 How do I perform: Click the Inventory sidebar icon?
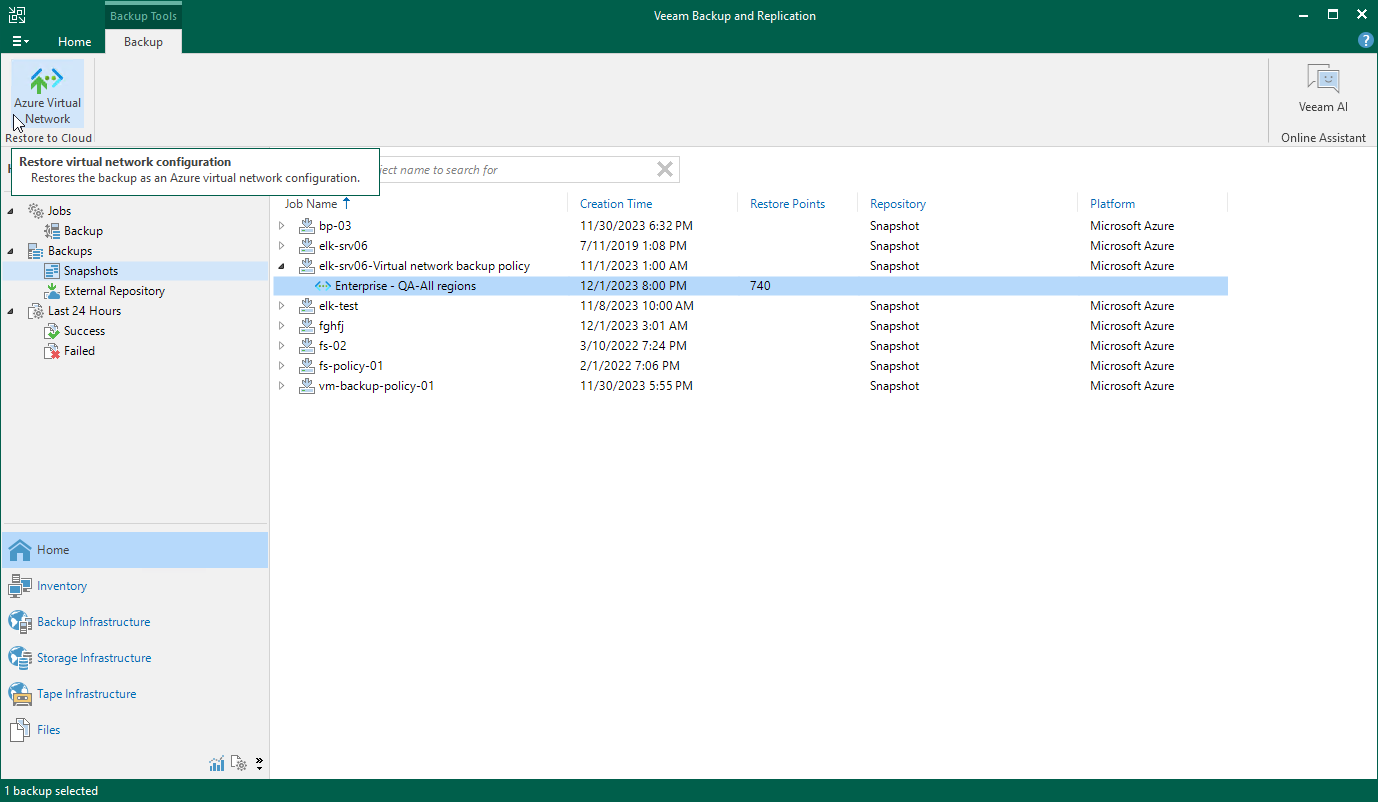20,586
